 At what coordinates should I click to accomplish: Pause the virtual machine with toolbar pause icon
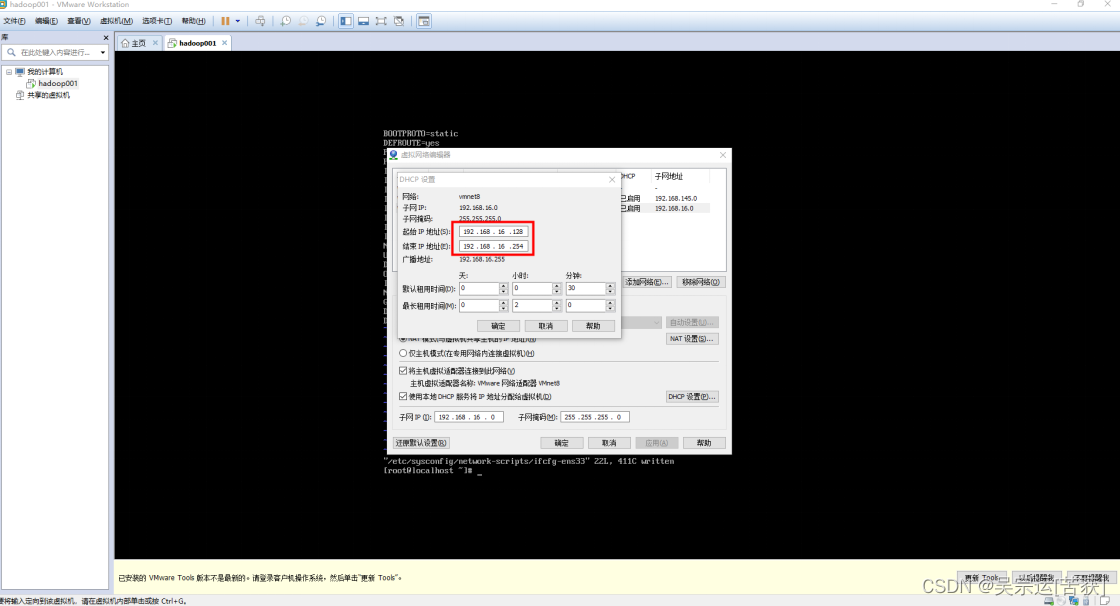(225, 21)
